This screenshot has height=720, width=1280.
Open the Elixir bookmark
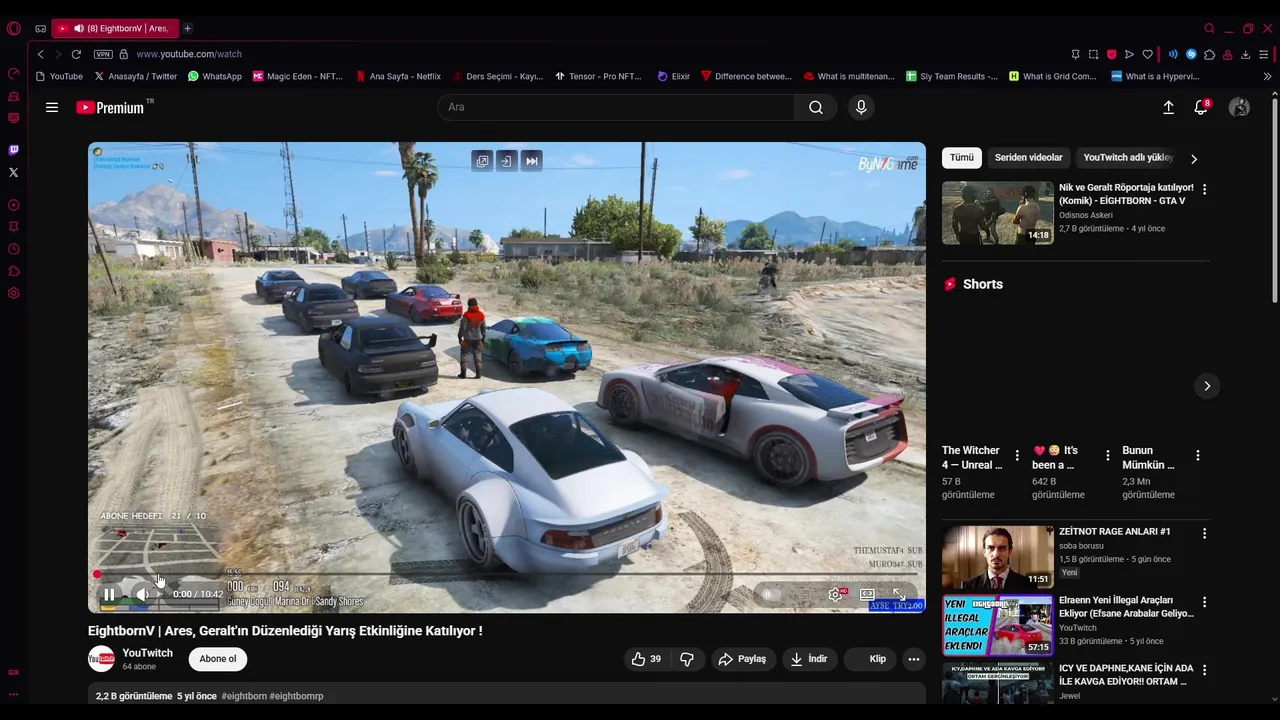673,76
